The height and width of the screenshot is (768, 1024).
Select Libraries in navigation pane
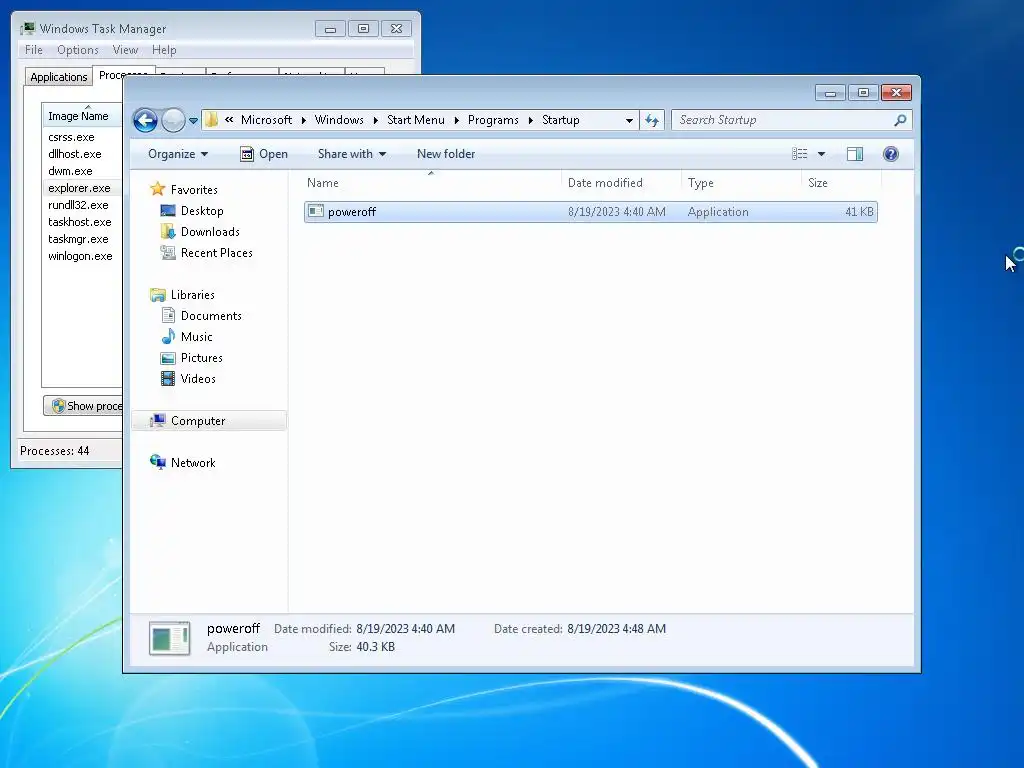[x=192, y=295]
